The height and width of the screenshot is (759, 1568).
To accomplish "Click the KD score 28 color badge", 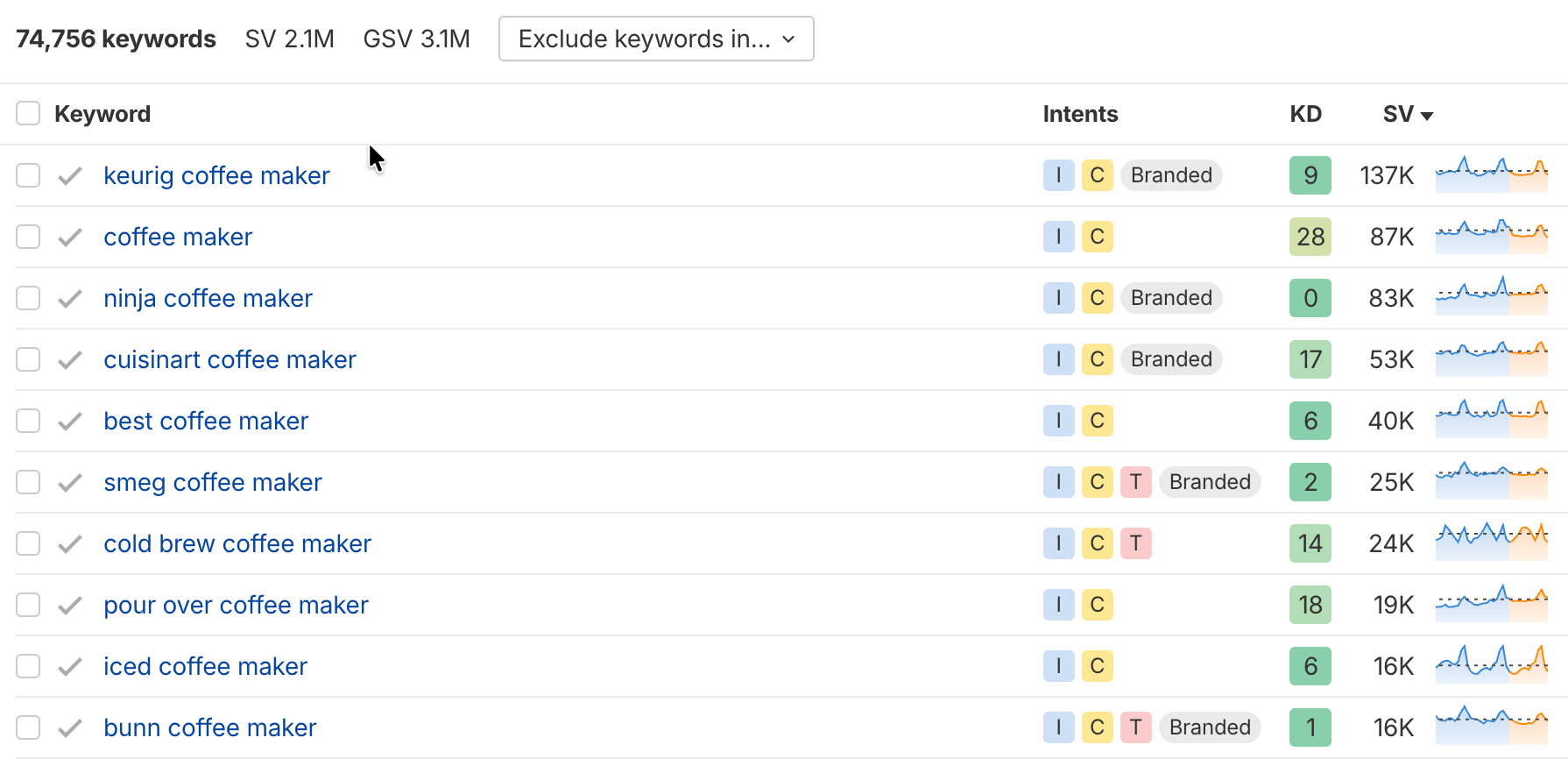I will click(1310, 237).
